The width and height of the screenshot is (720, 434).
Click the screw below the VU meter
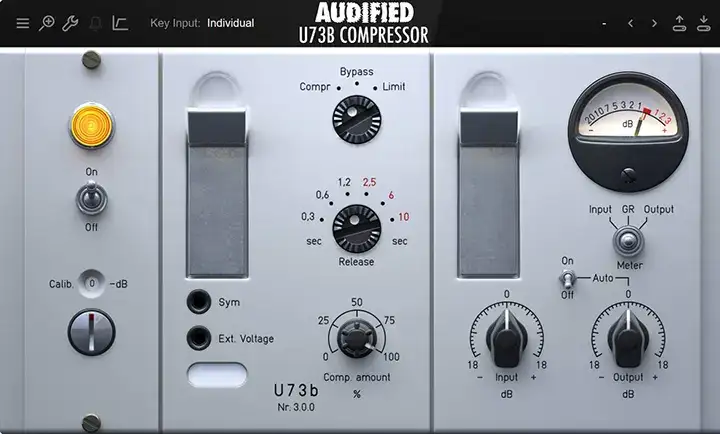628,175
